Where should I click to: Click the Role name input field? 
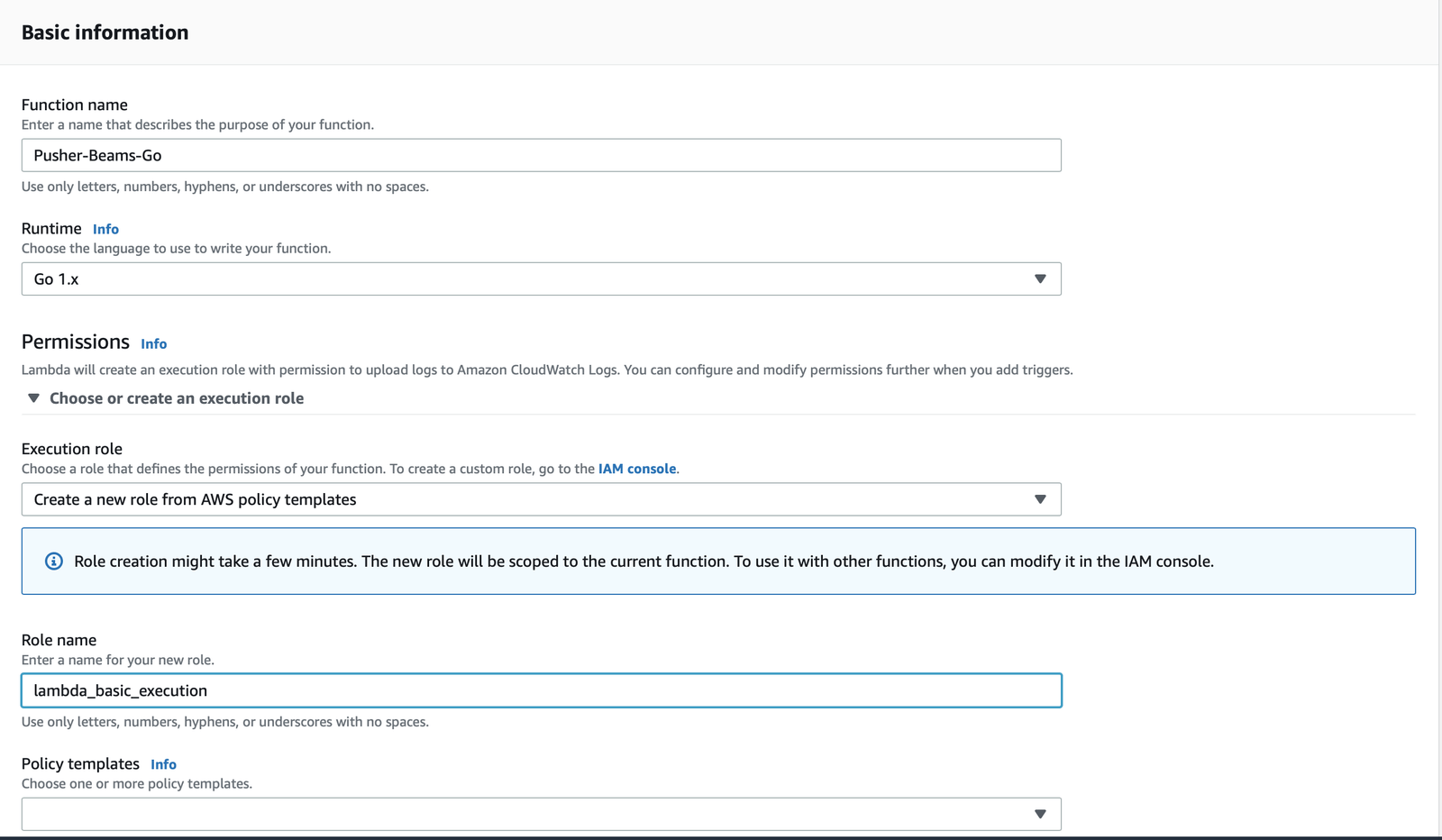click(541, 690)
